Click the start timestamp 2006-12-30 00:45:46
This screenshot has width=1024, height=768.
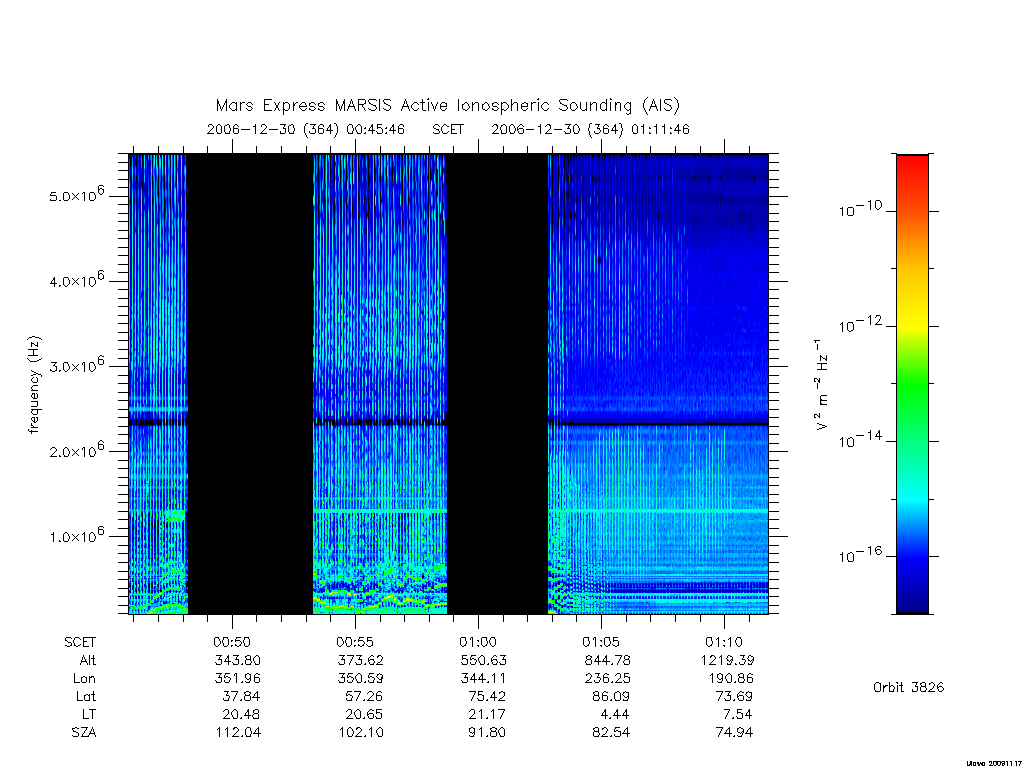coord(306,129)
